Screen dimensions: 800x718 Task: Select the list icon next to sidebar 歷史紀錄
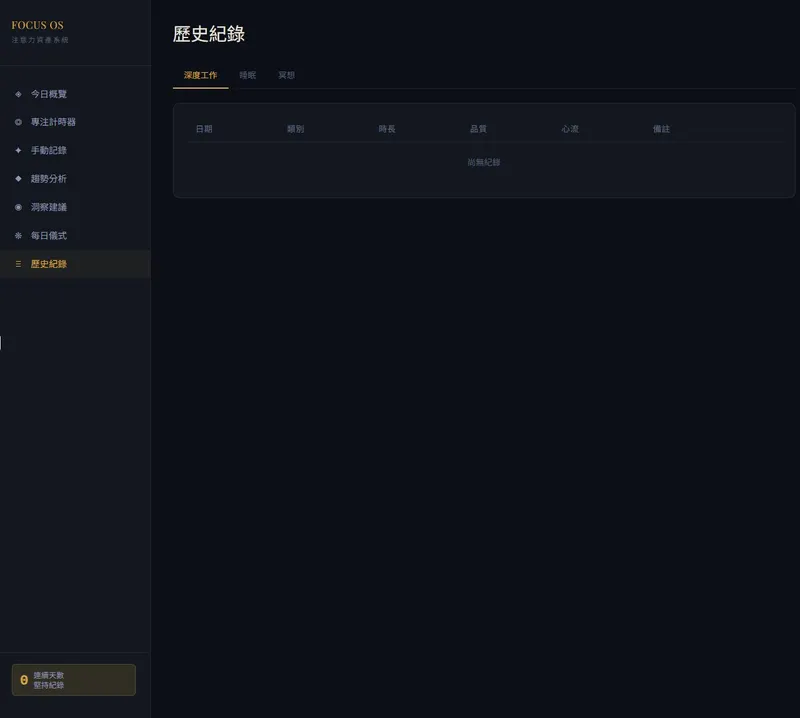tap(18, 264)
